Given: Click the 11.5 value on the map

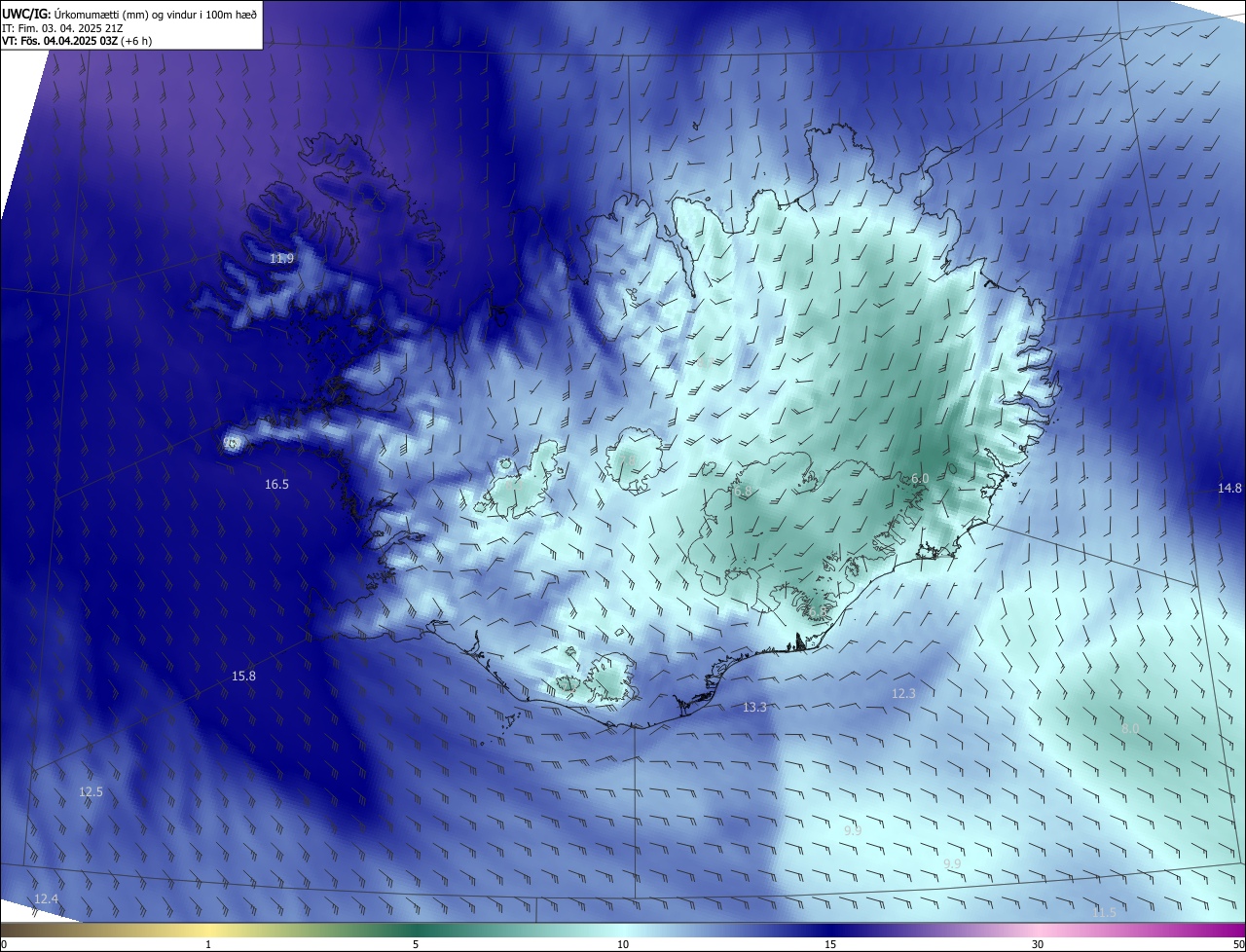Looking at the screenshot, I should pyautogui.click(x=1104, y=913).
